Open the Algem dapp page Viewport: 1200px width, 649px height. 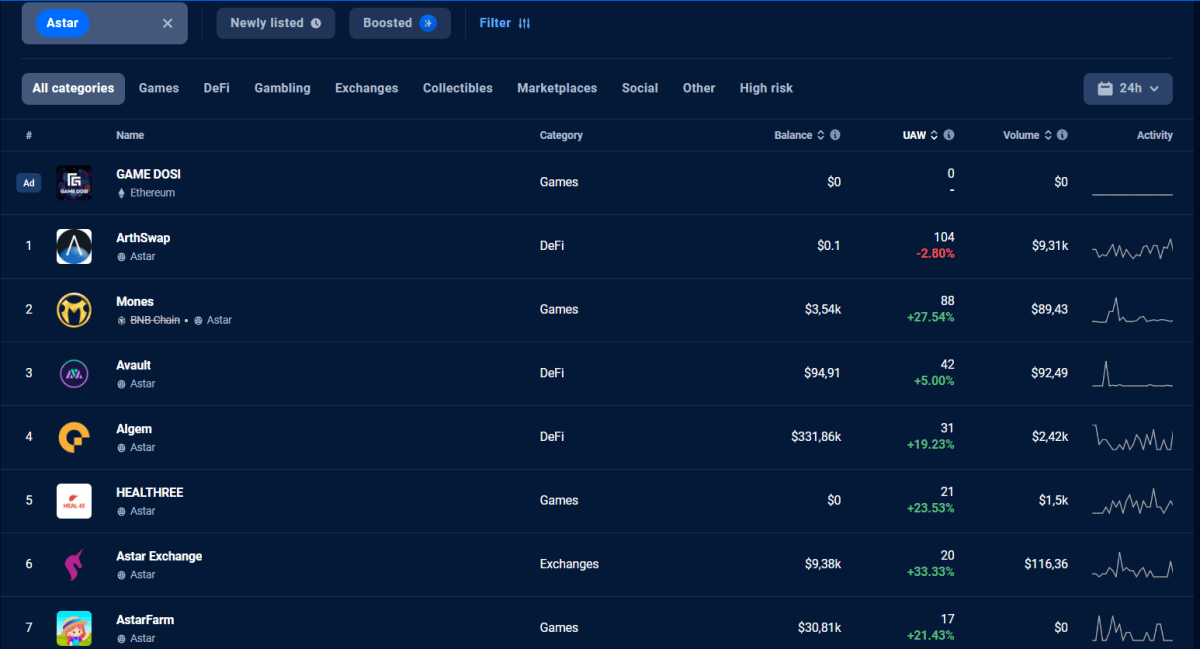tap(134, 429)
